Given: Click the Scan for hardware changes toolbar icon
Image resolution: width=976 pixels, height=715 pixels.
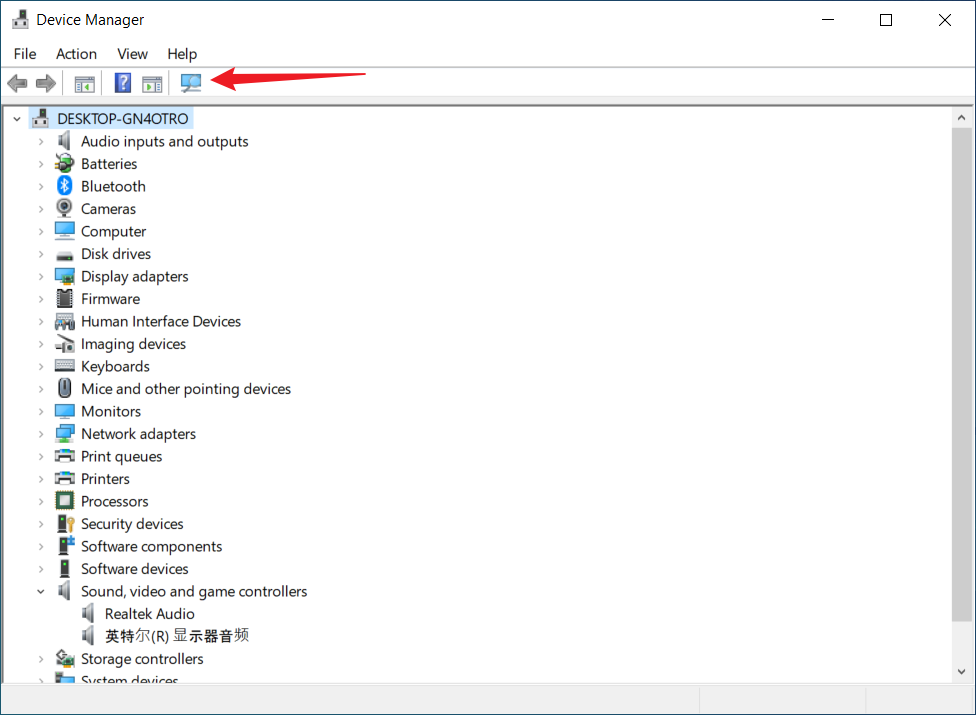Looking at the screenshot, I should pos(191,83).
